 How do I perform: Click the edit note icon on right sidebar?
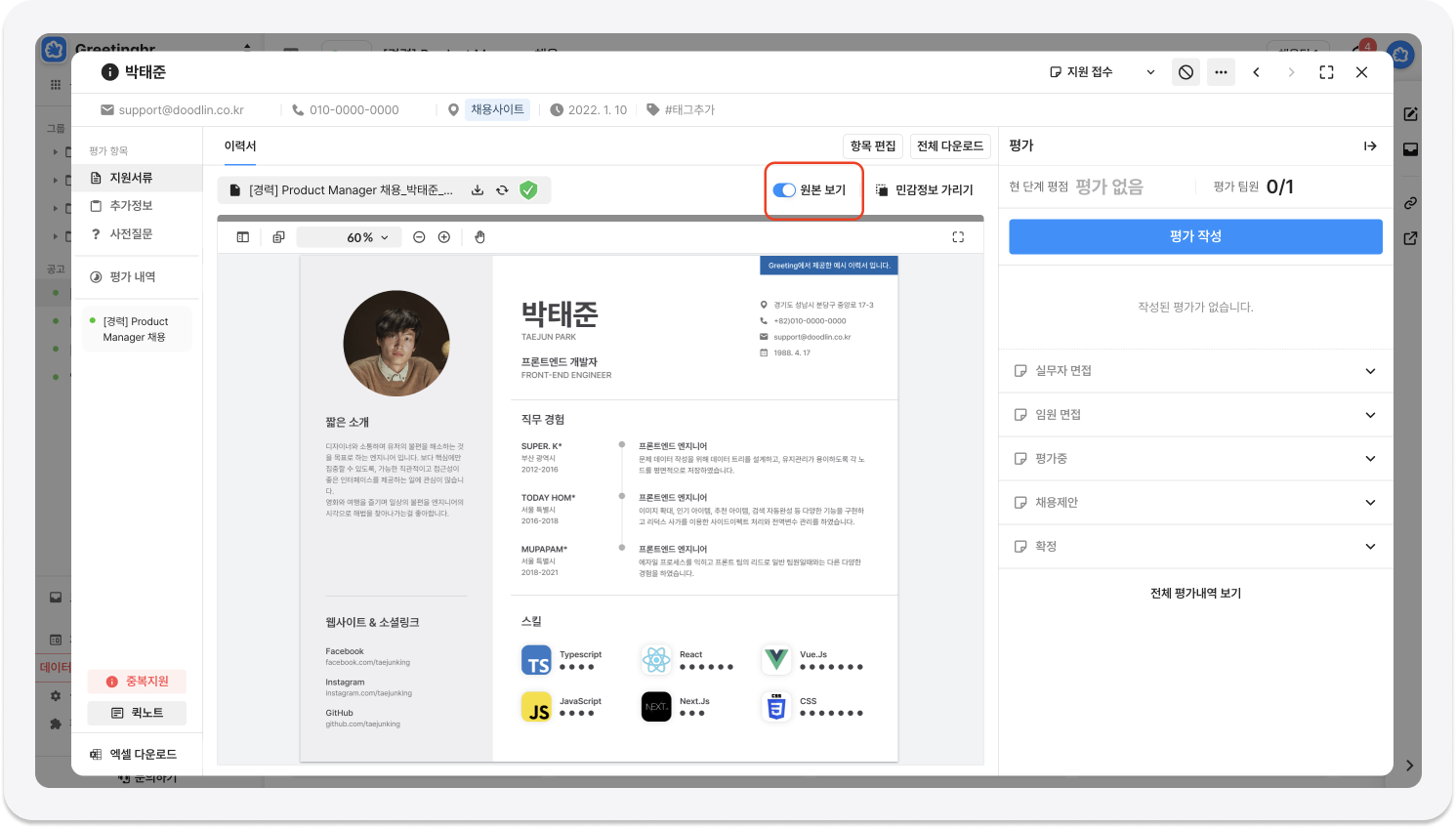click(x=1410, y=114)
